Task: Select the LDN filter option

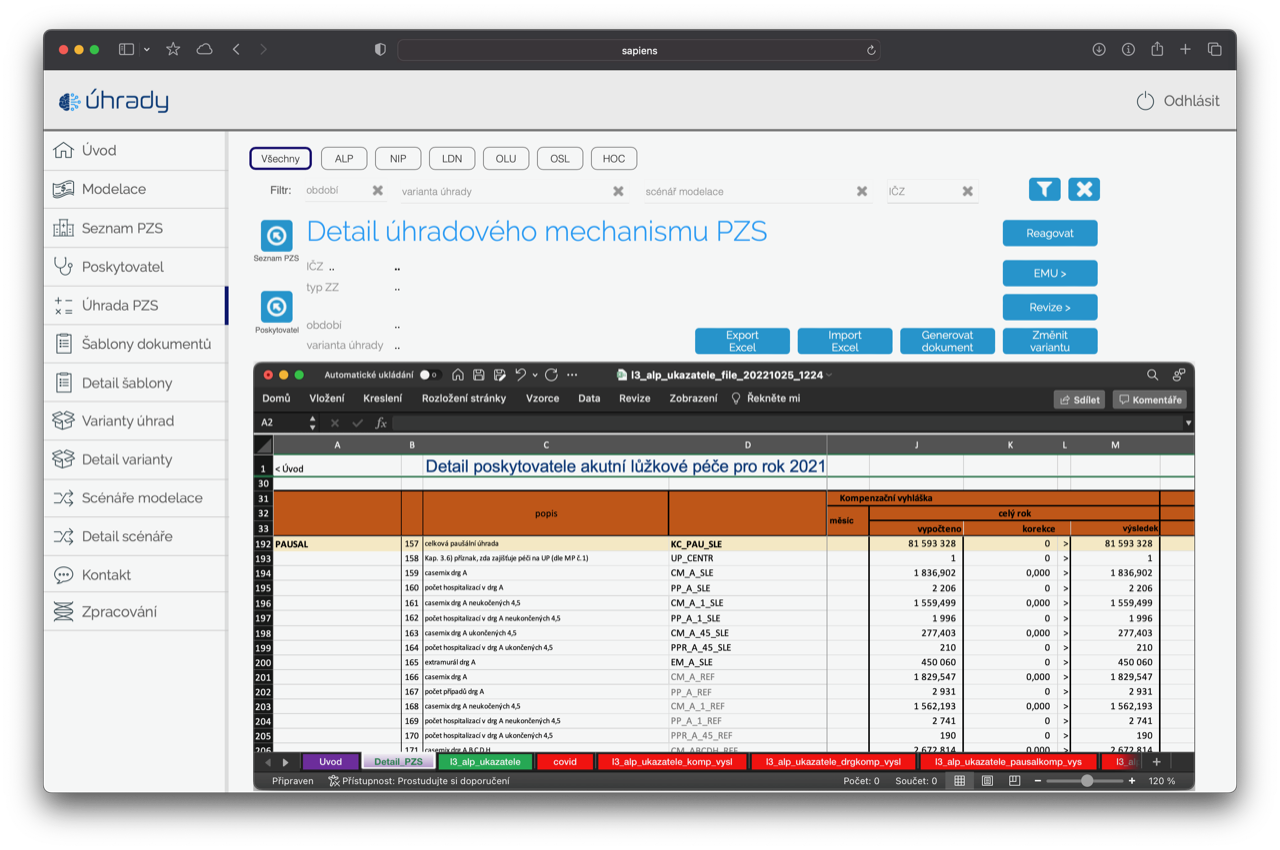Action: tap(452, 159)
